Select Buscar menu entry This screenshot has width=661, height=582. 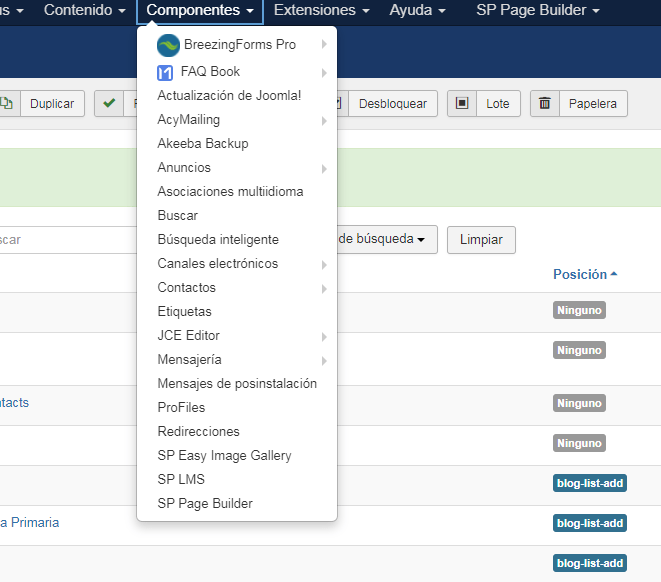click(177, 216)
